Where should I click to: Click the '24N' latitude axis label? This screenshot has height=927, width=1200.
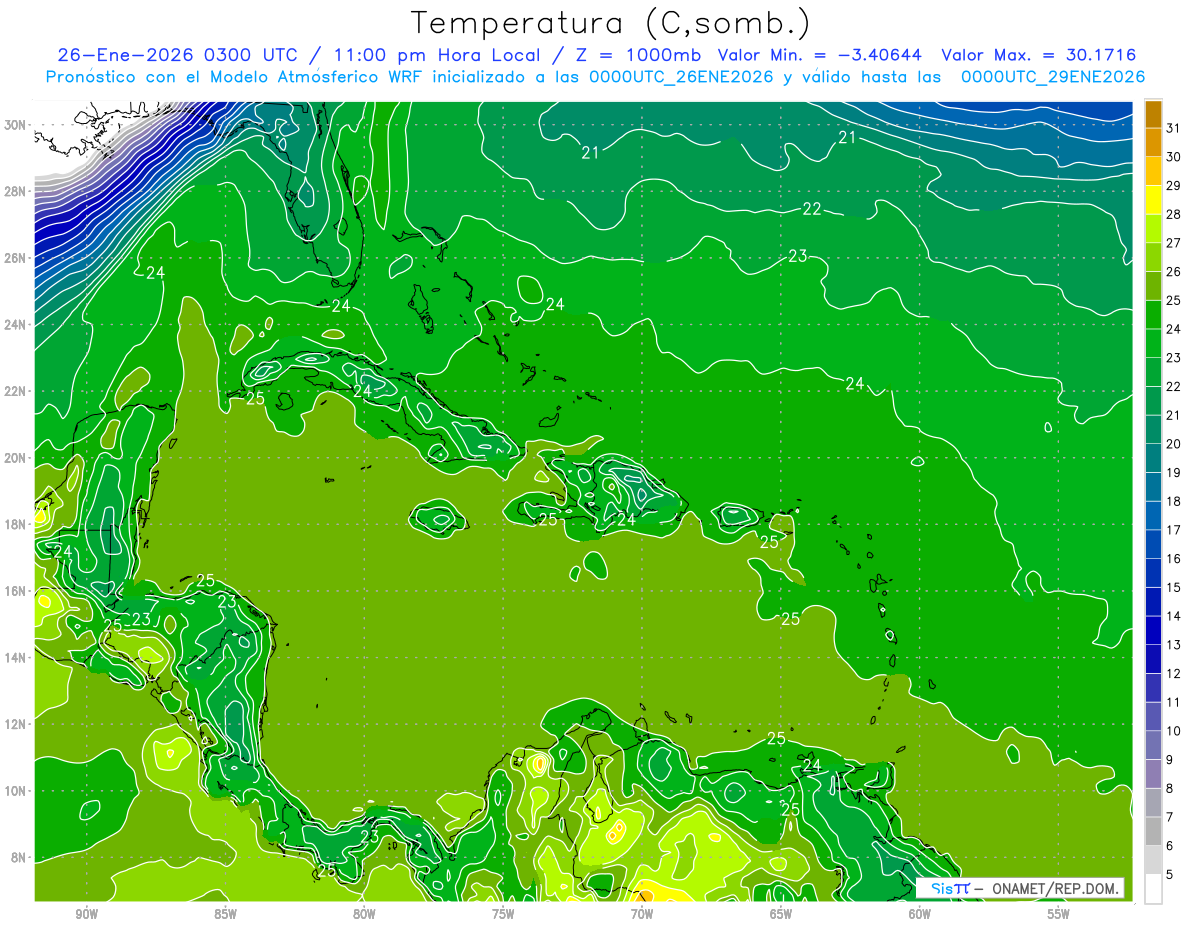[x=16, y=325]
